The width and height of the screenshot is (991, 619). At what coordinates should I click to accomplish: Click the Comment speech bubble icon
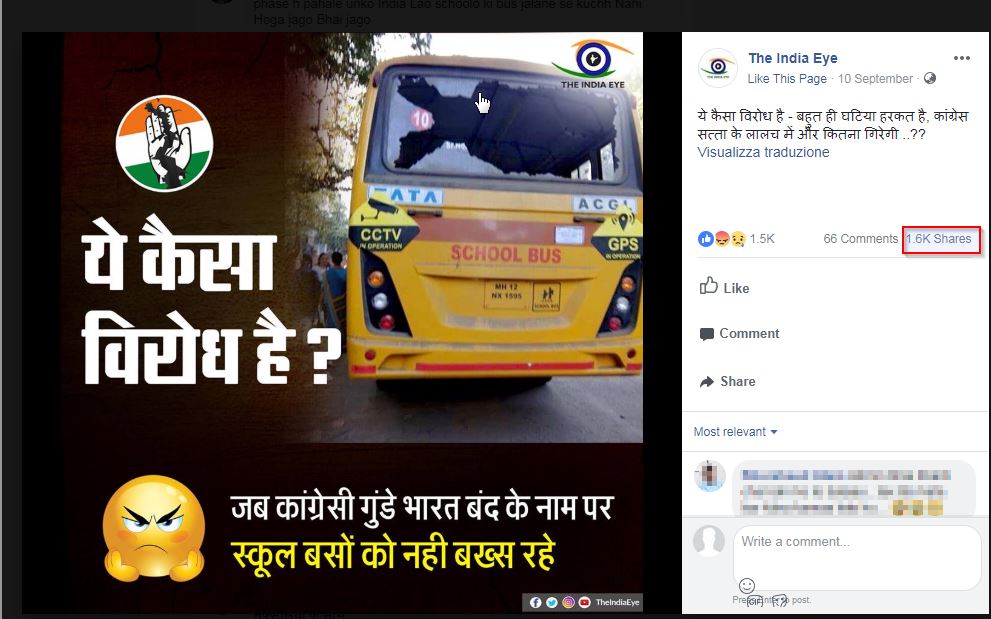[707, 334]
